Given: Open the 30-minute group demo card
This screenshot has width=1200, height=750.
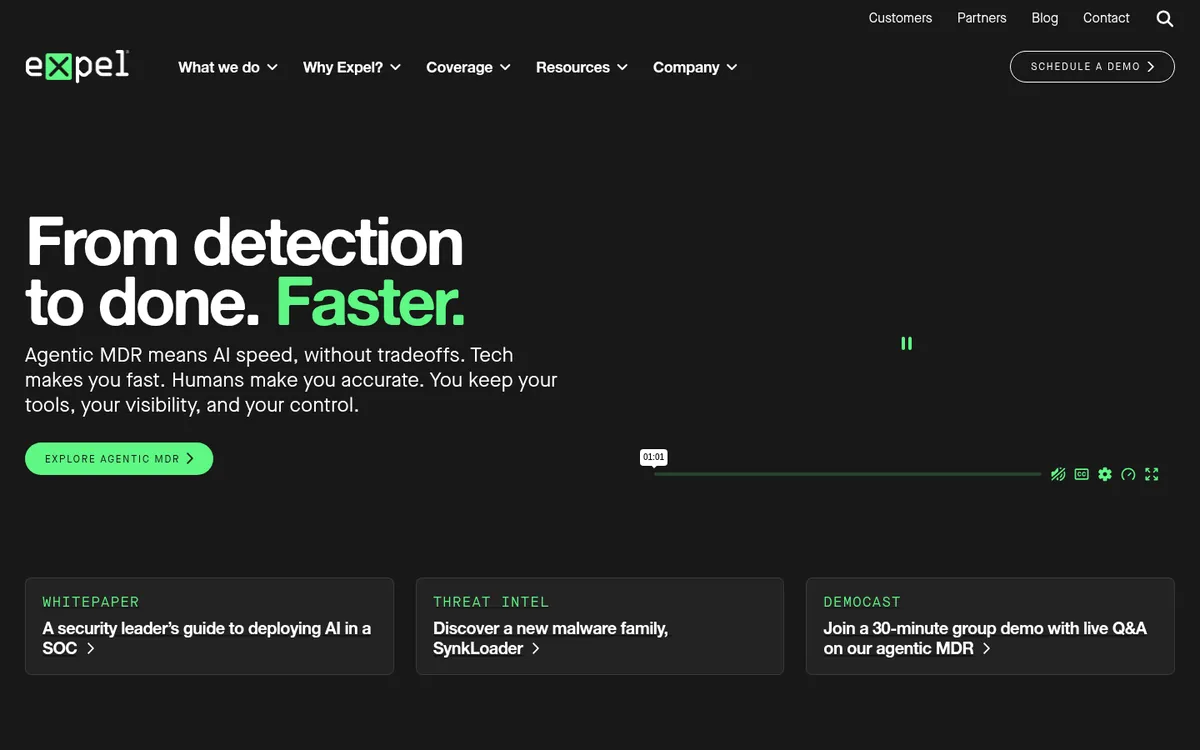Looking at the screenshot, I should pyautogui.click(x=990, y=626).
